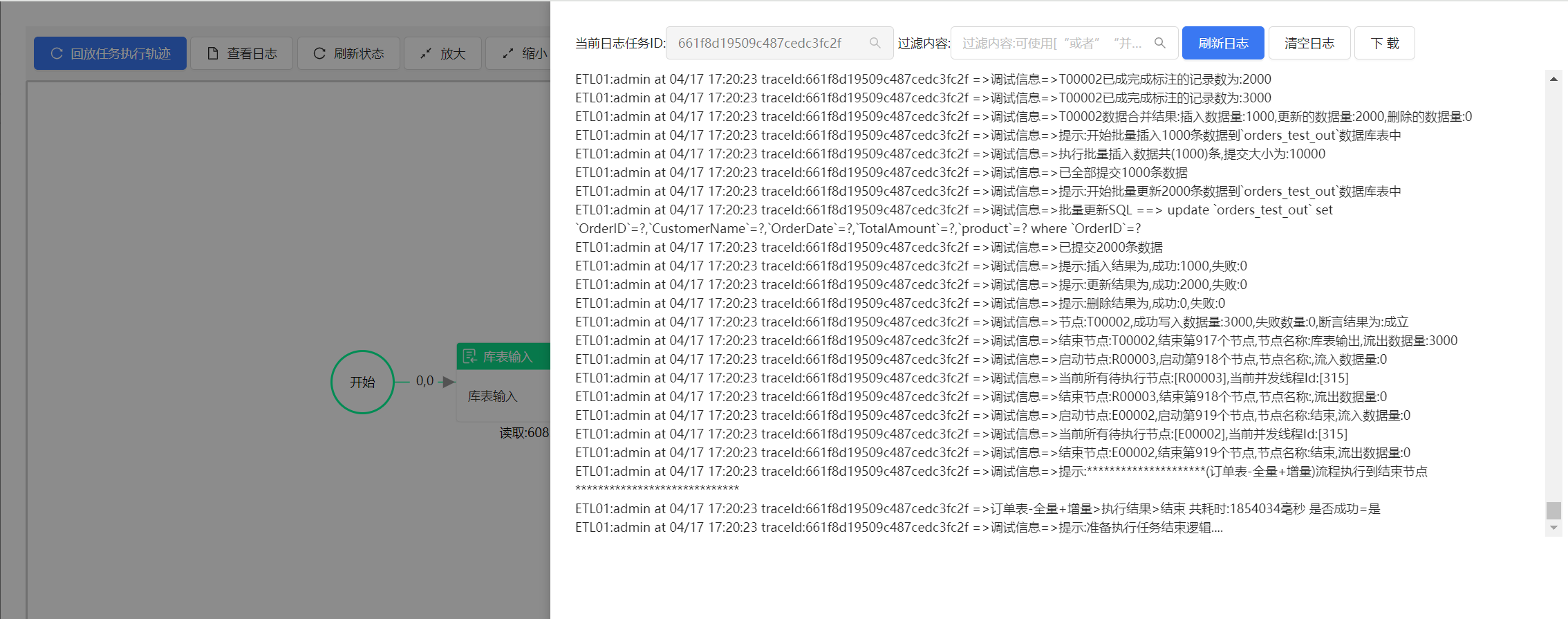Click the 缩小 zoom out button

pyautogui.click(x=519, y=53)
